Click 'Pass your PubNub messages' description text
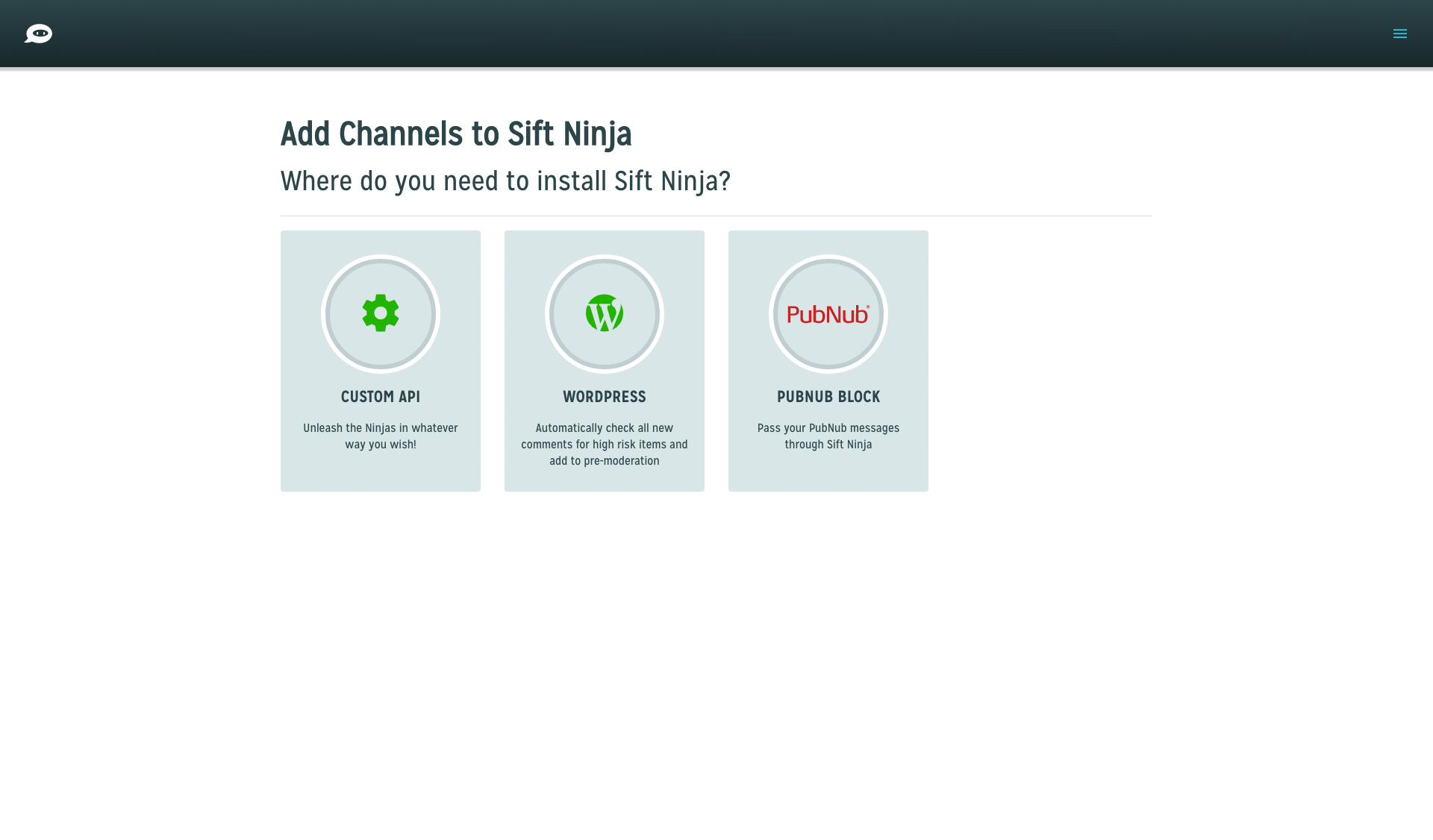The image size is (1433, 840). click(828, 436)
